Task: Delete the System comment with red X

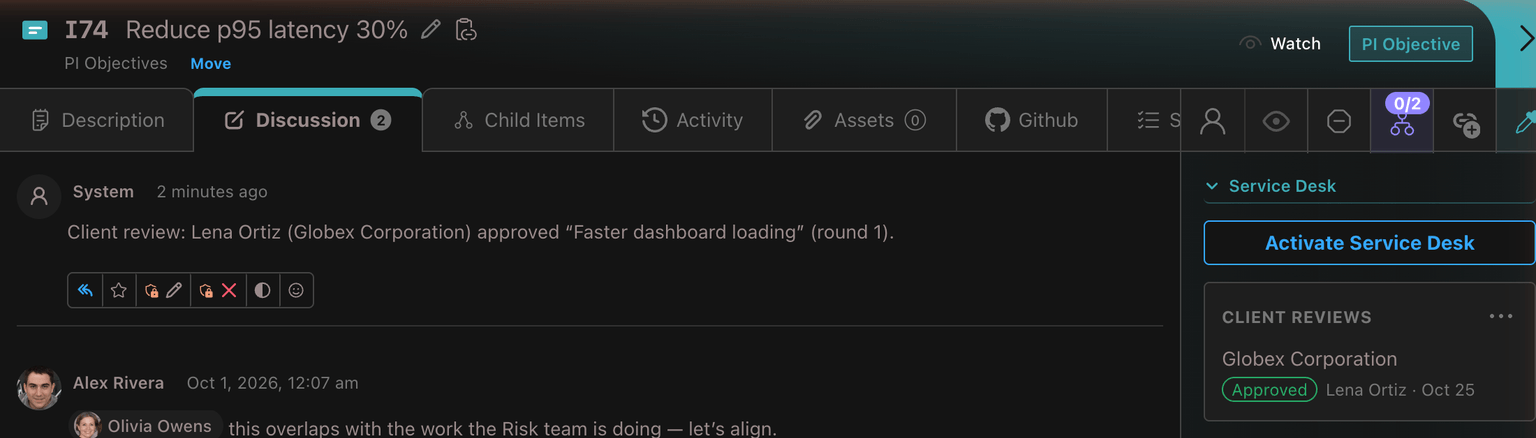Action: (x=218, y=290)
